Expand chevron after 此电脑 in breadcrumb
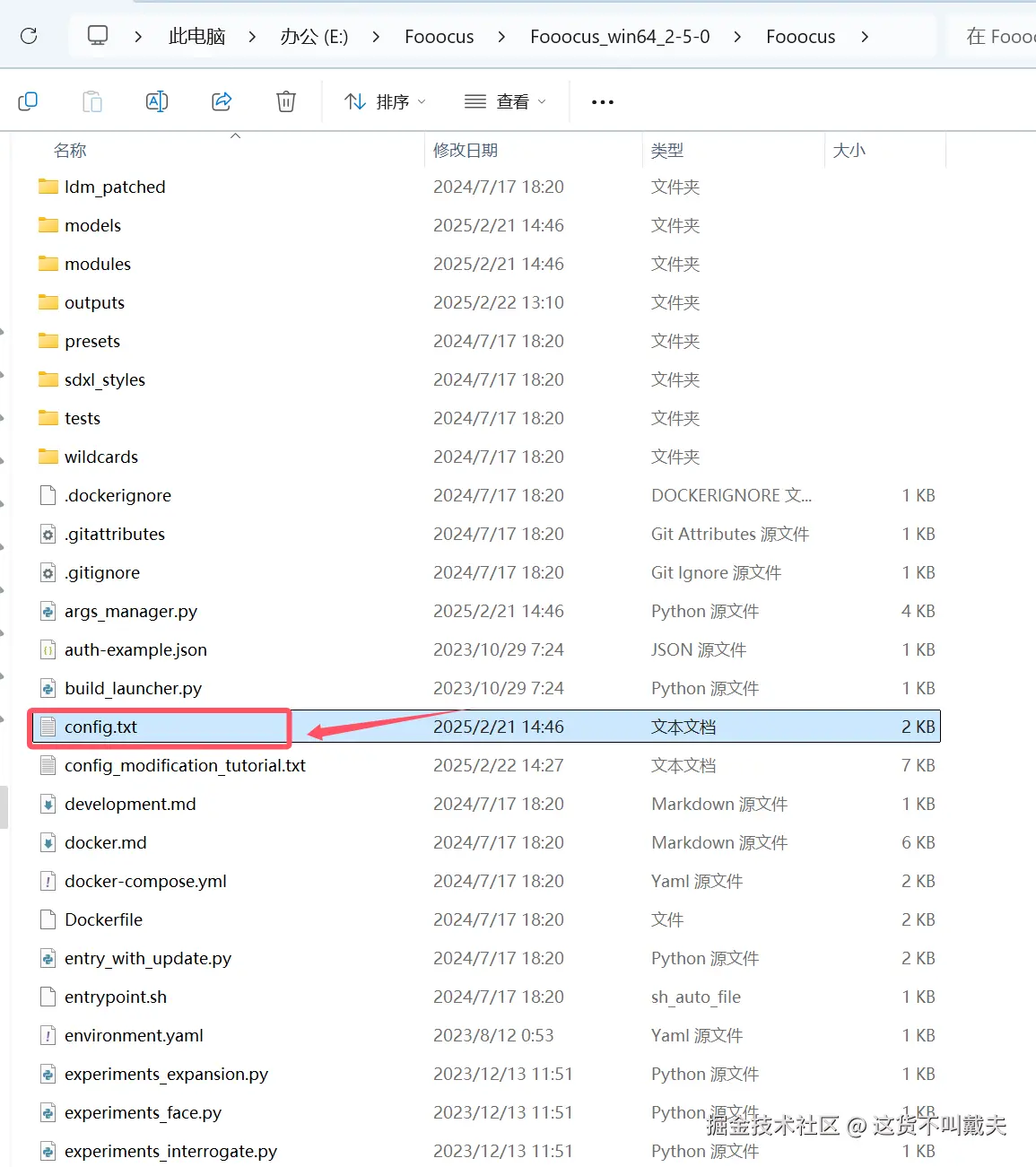Image resolution: width=1036 pixels, height=1167 pixels. pos(252,37)
